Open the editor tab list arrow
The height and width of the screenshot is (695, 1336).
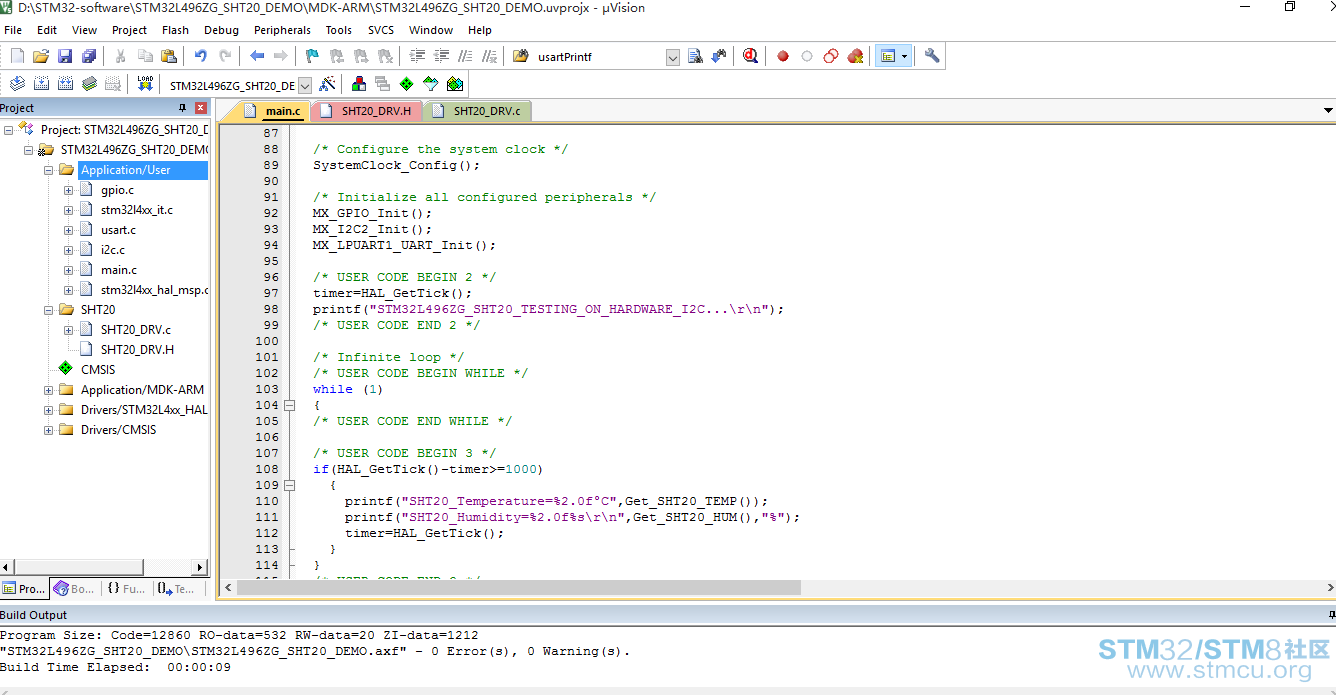(x=1328, y=110)
